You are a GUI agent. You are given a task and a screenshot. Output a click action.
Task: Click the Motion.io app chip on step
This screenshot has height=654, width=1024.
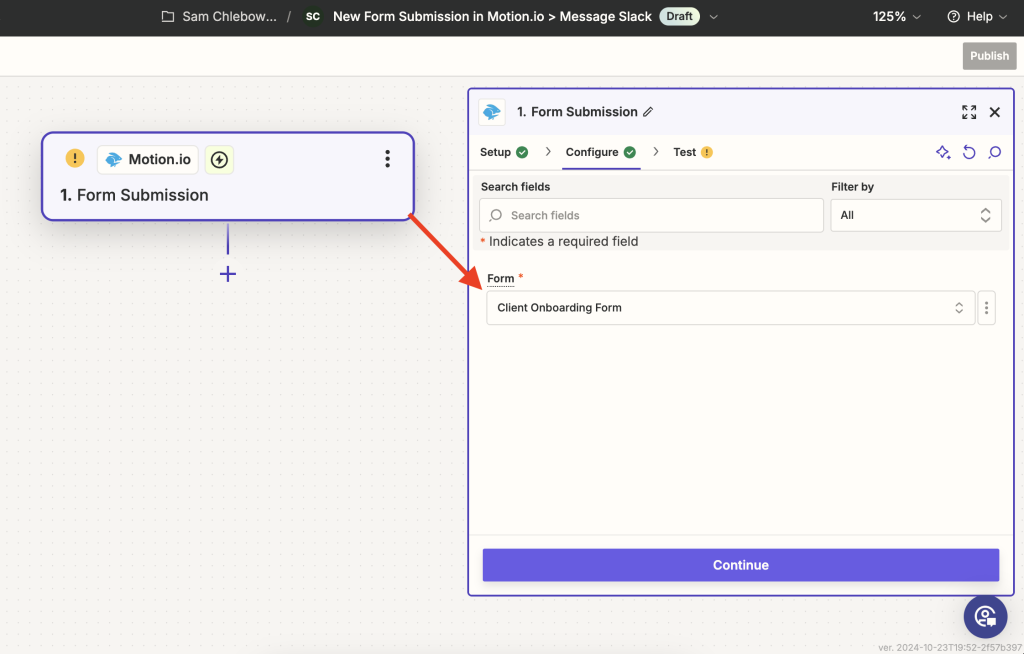tap(148, 159)
